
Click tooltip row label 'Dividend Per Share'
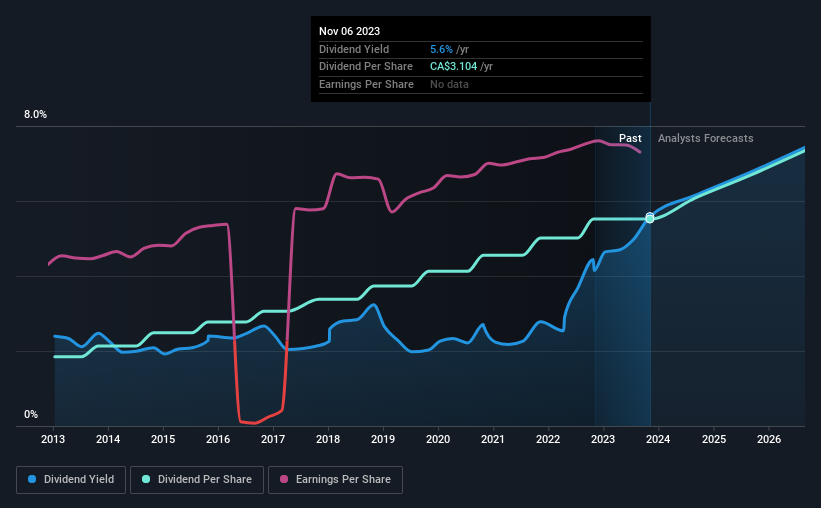(365, 67)
